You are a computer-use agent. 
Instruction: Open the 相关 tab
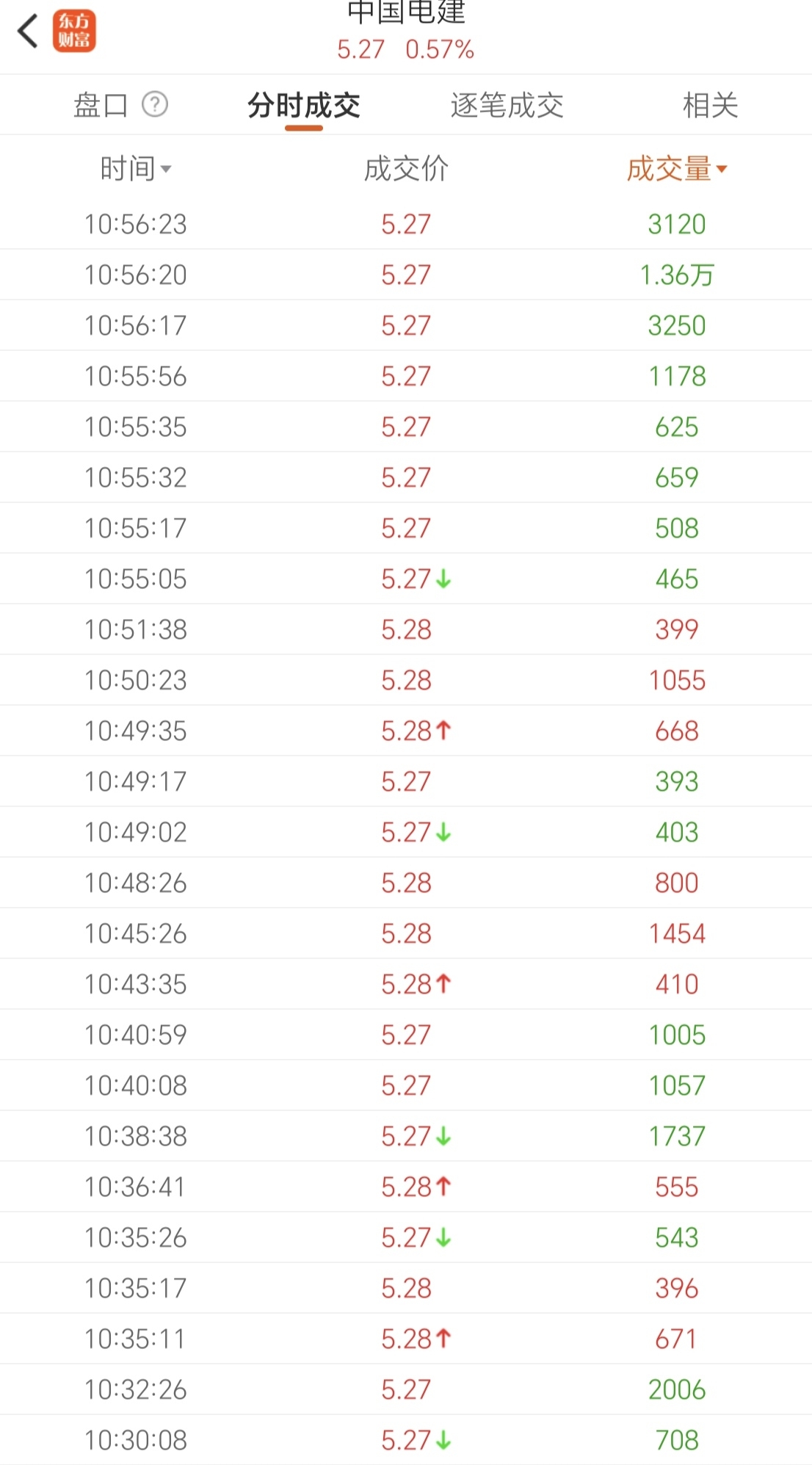(x=710, y=105)
